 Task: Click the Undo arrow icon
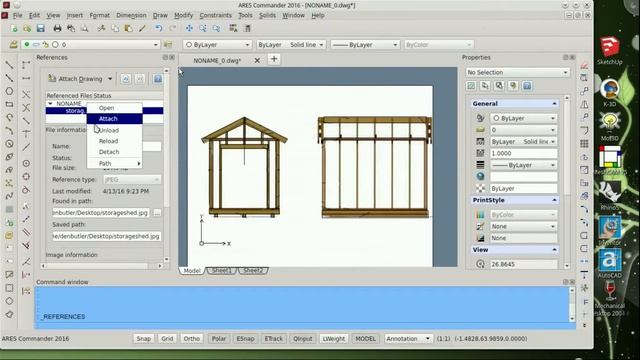[158, 29]
